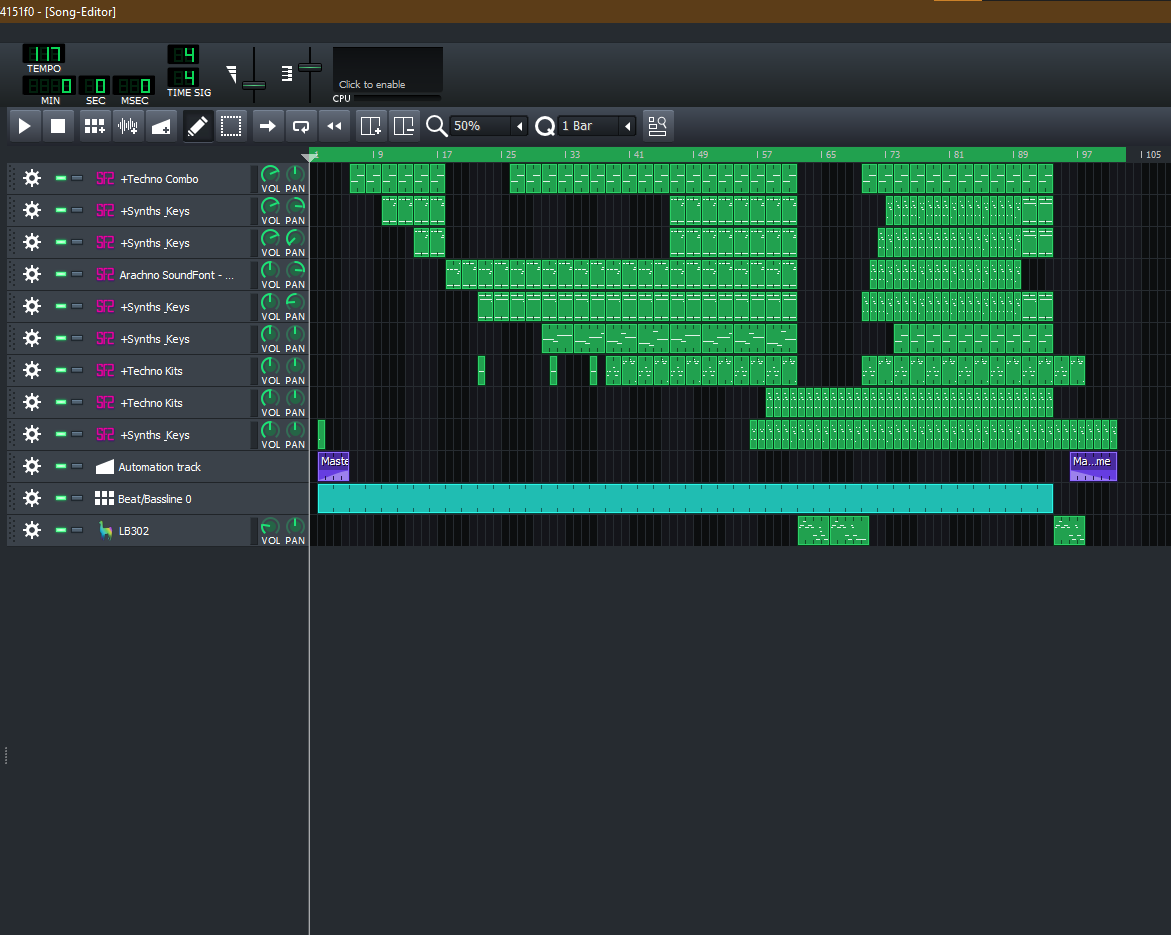
Task: Click the Add beat/bassline icon
Action: coord(94,126)
